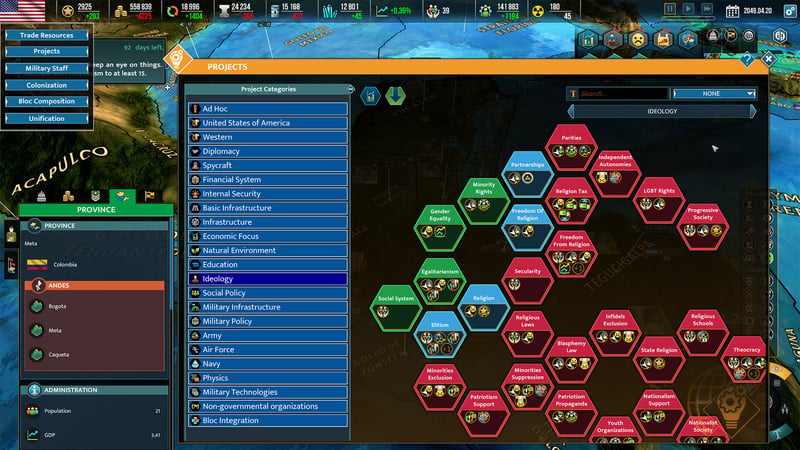The height and width of the screenshot is (450, 800).
Task: Click the Unification button
Action: [x=46, y=118]
